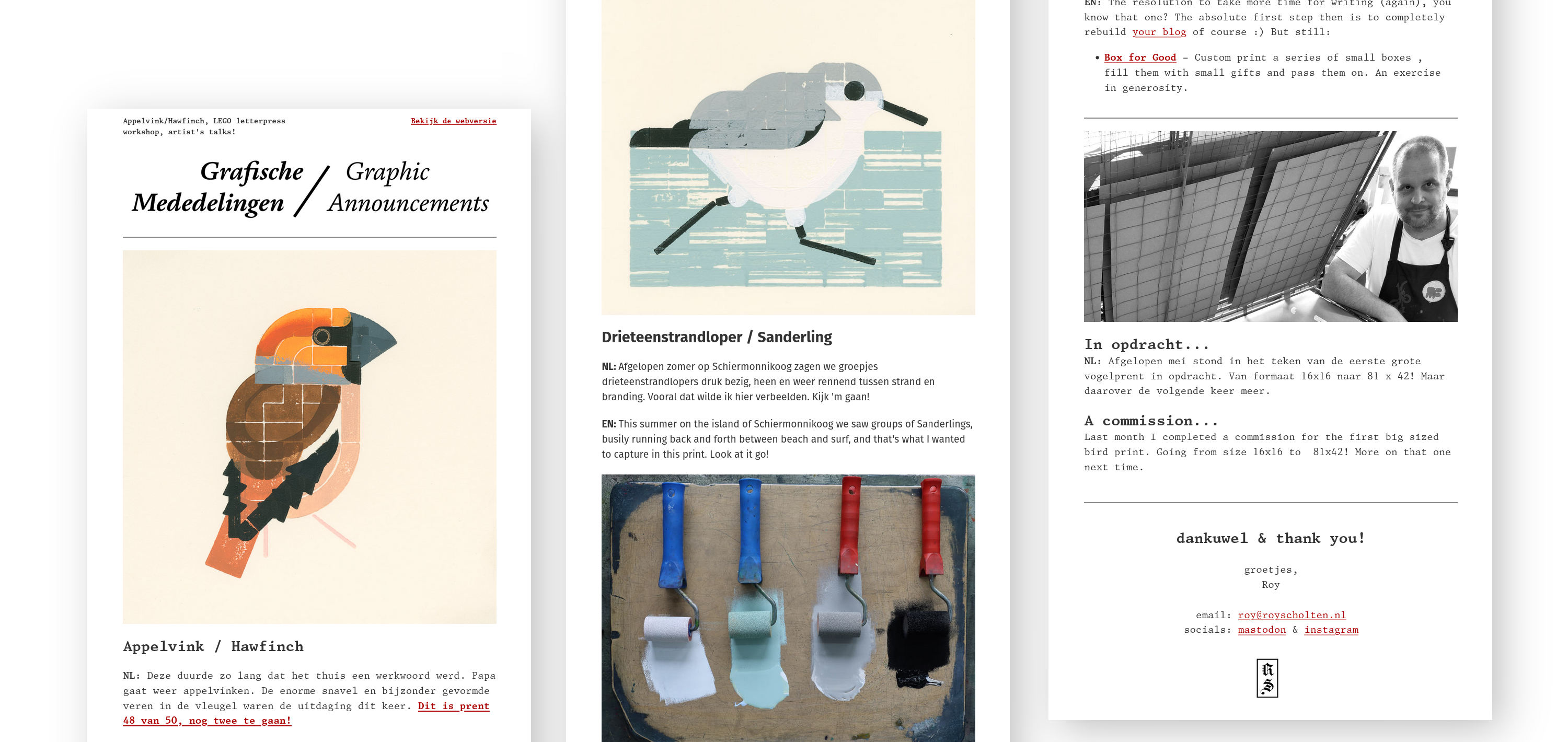The image size is (1568, 742).
Task: Click the black-and-white photo of Roy
Action: (x=1271, y=226)
